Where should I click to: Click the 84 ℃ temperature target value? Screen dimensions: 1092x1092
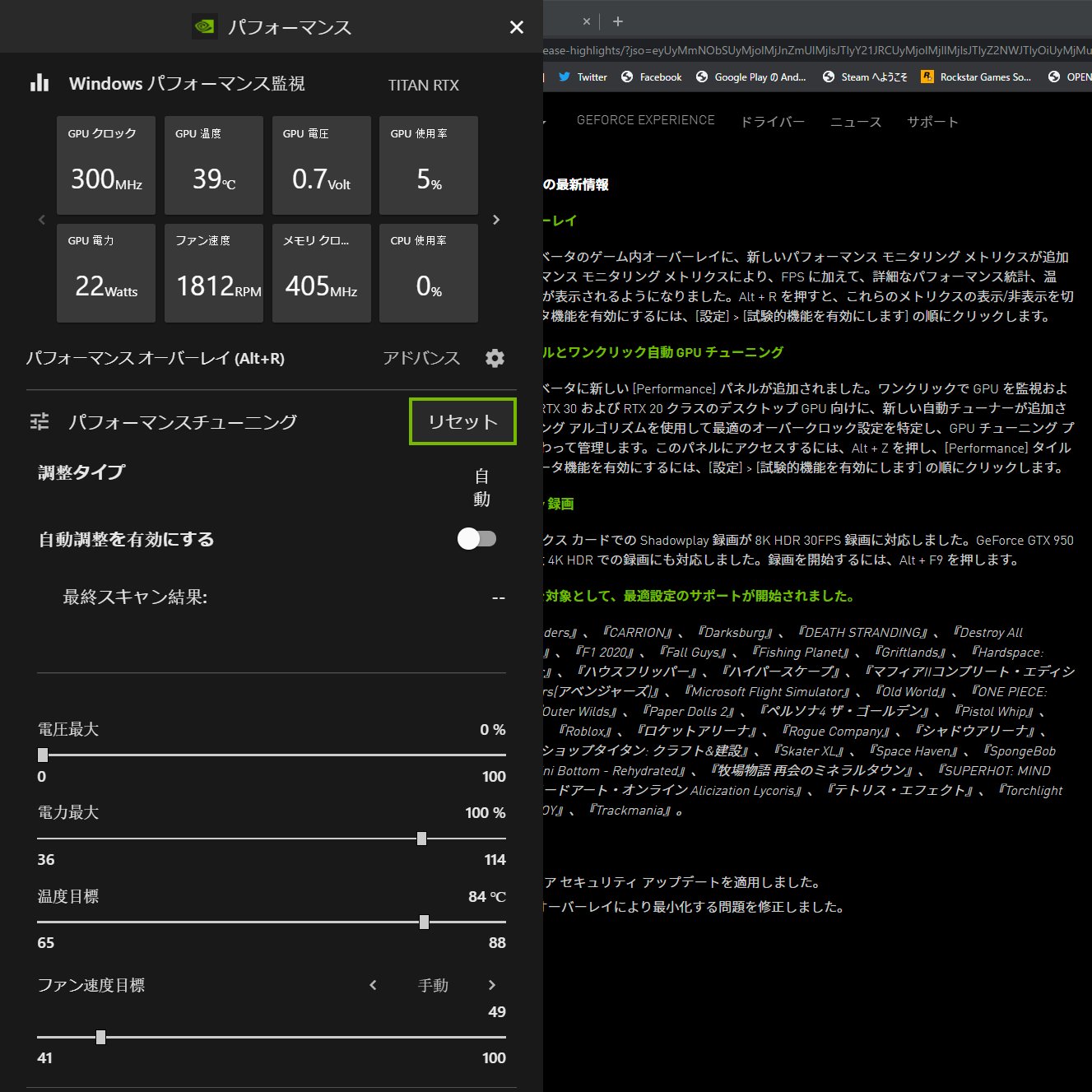(487, 896)
